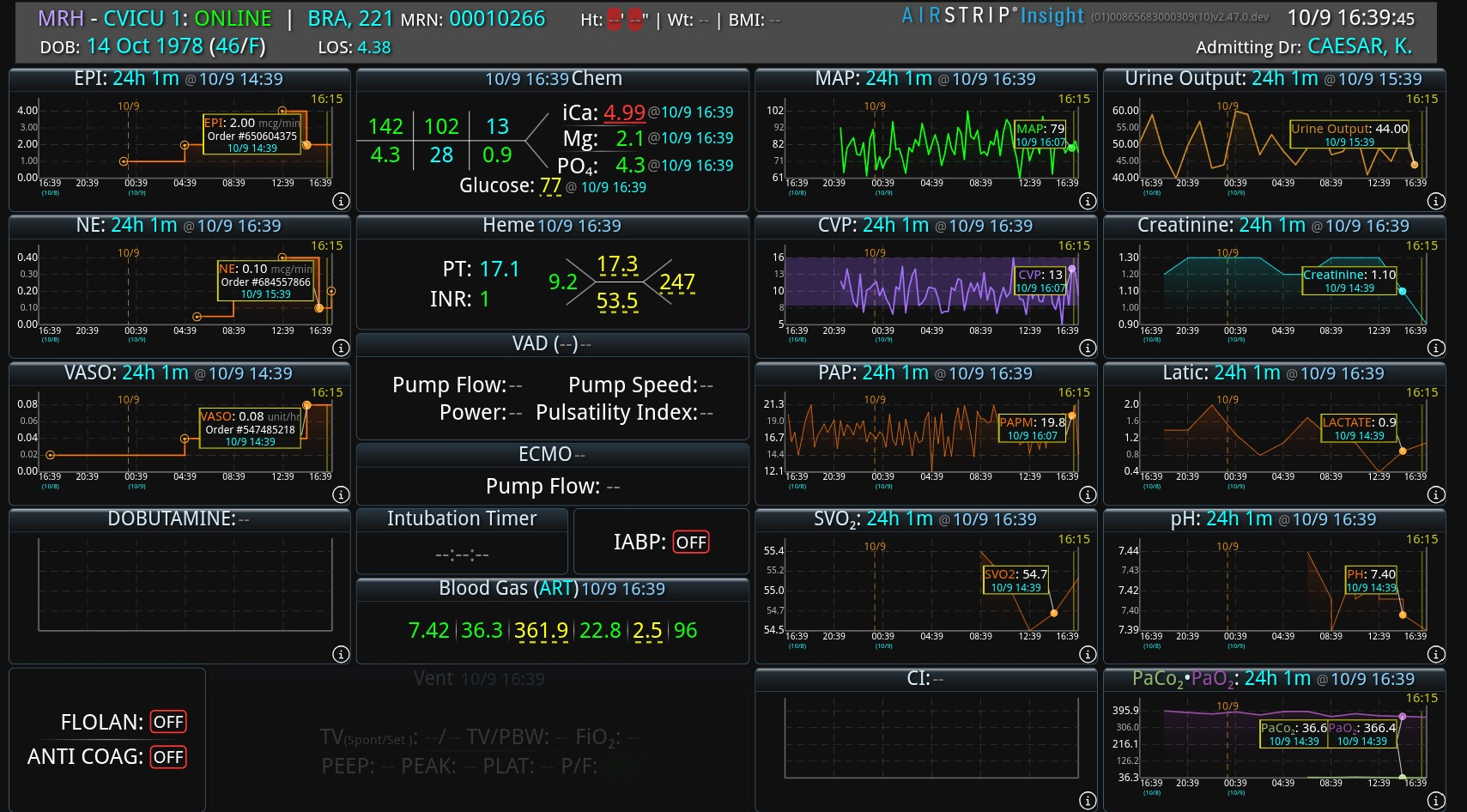Viewport: 1467px width, 812px height.
Task: Open info icon on pH panel
Action: pyautogui.click(x=1436, y=655)
